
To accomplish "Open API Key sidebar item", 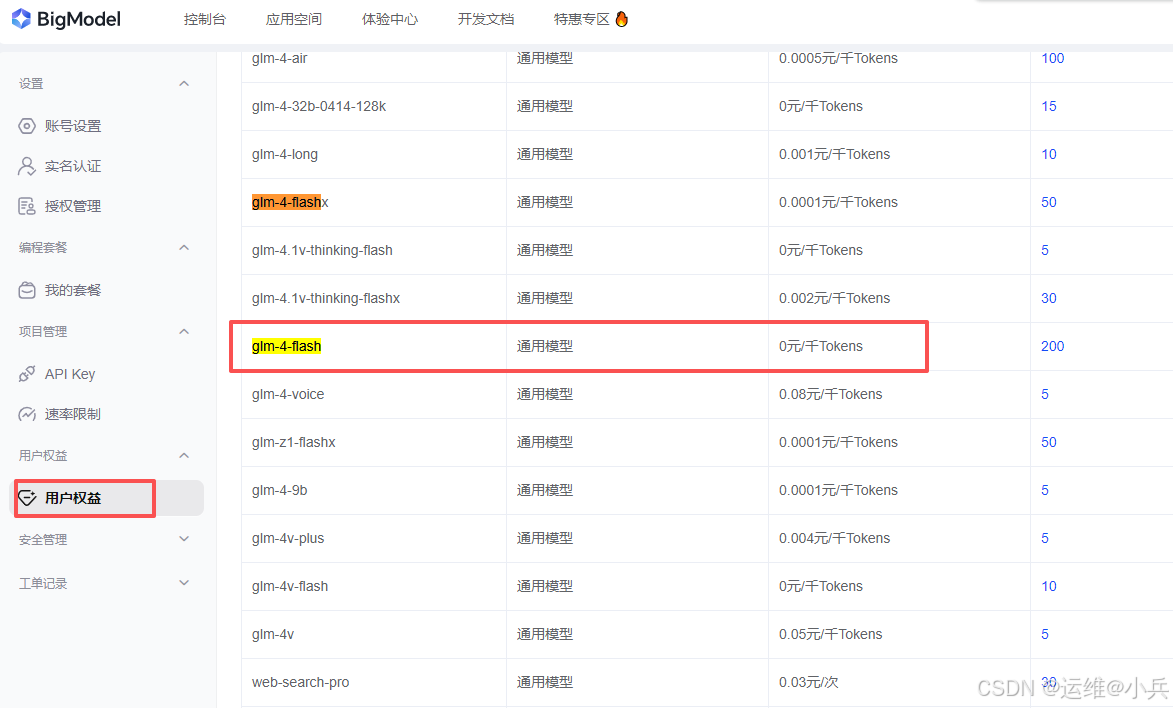I will pos(70,373).
